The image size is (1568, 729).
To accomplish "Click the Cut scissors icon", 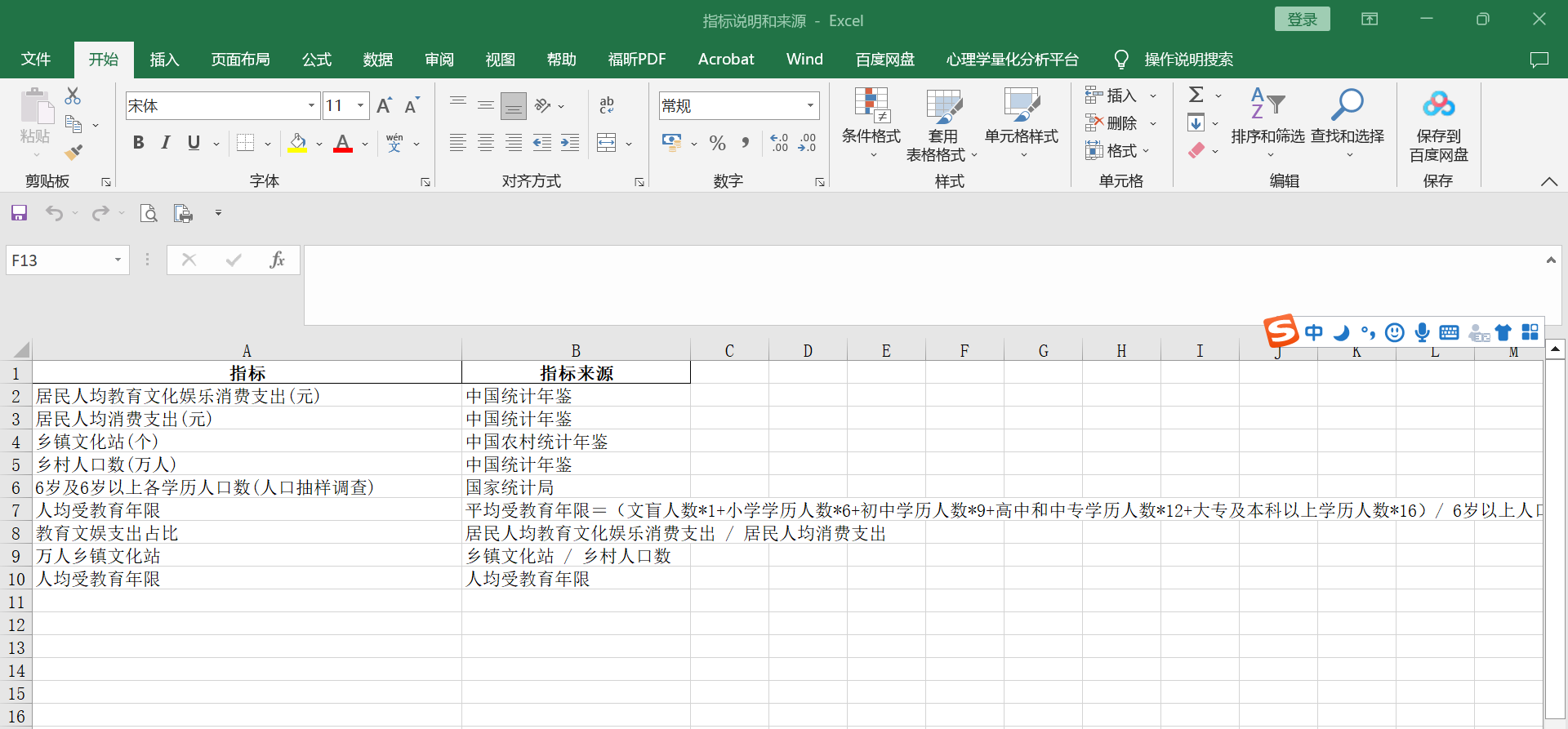I will tap(73, 96).
